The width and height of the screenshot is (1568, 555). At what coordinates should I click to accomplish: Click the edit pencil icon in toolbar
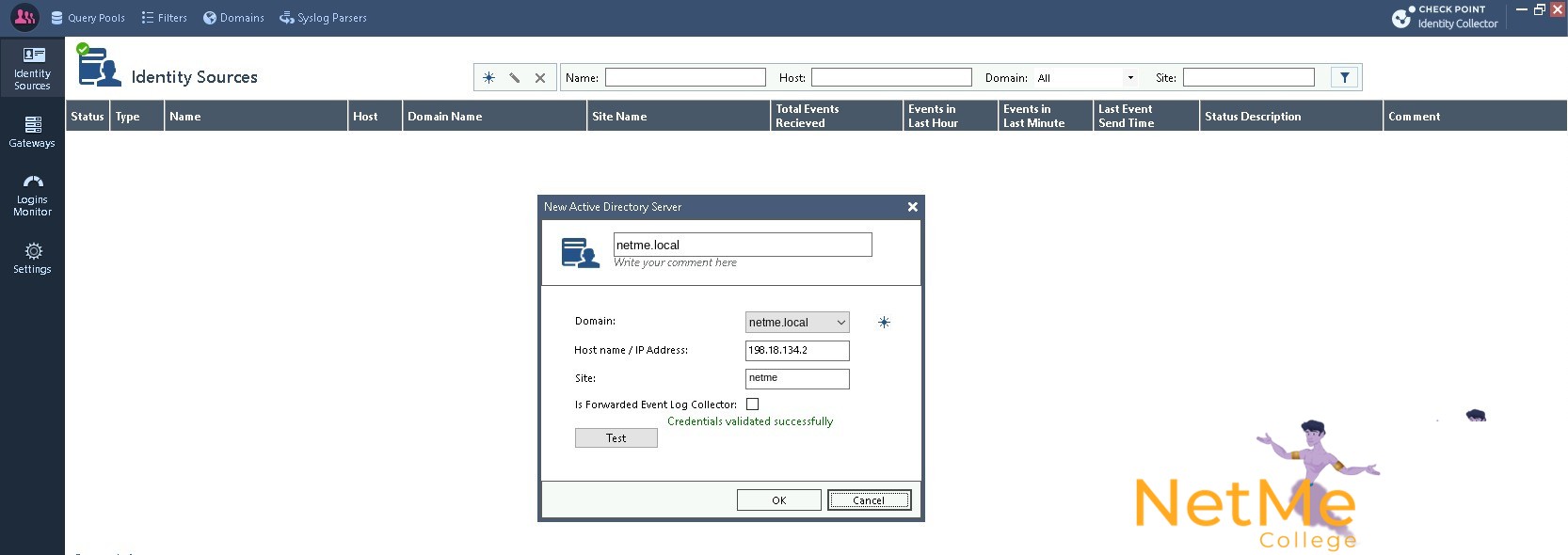coord(514,78)
